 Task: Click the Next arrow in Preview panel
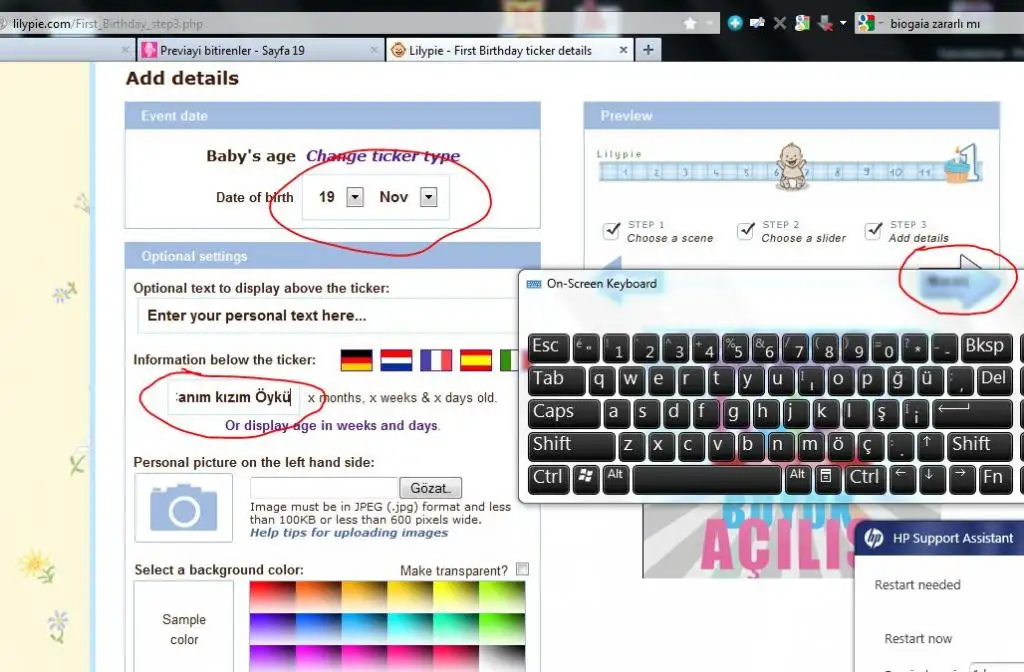pyautogui.click(x=958, y=281)
